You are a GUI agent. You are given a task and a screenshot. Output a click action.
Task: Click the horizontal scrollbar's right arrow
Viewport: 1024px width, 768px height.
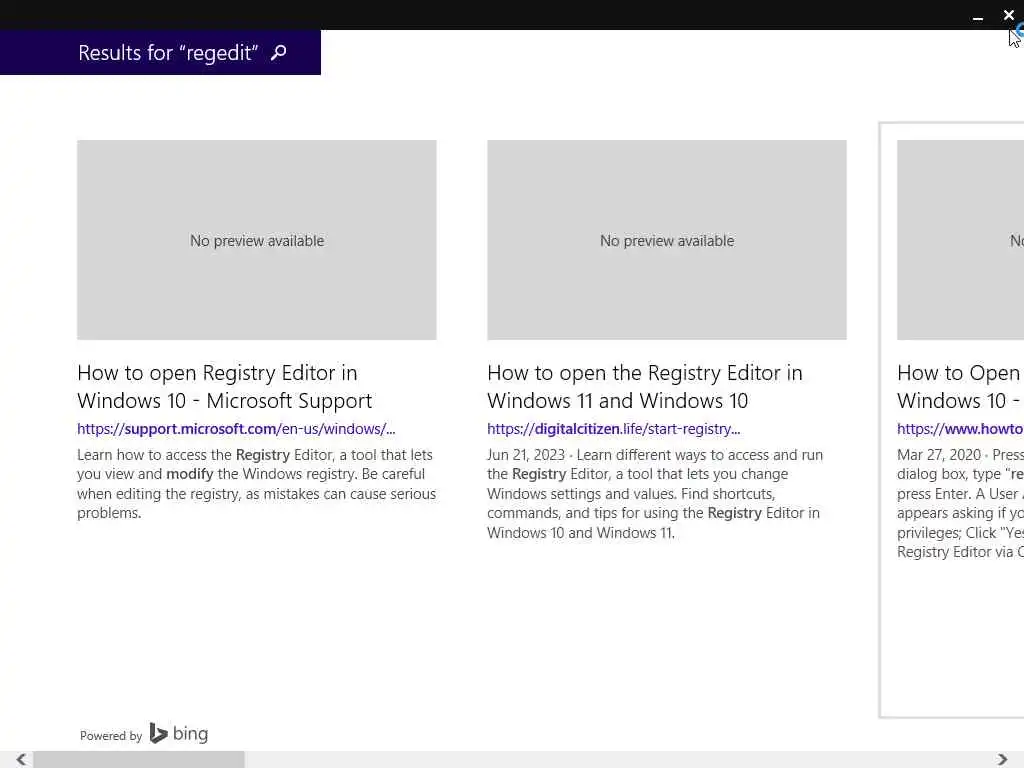tap(1002, 760)
